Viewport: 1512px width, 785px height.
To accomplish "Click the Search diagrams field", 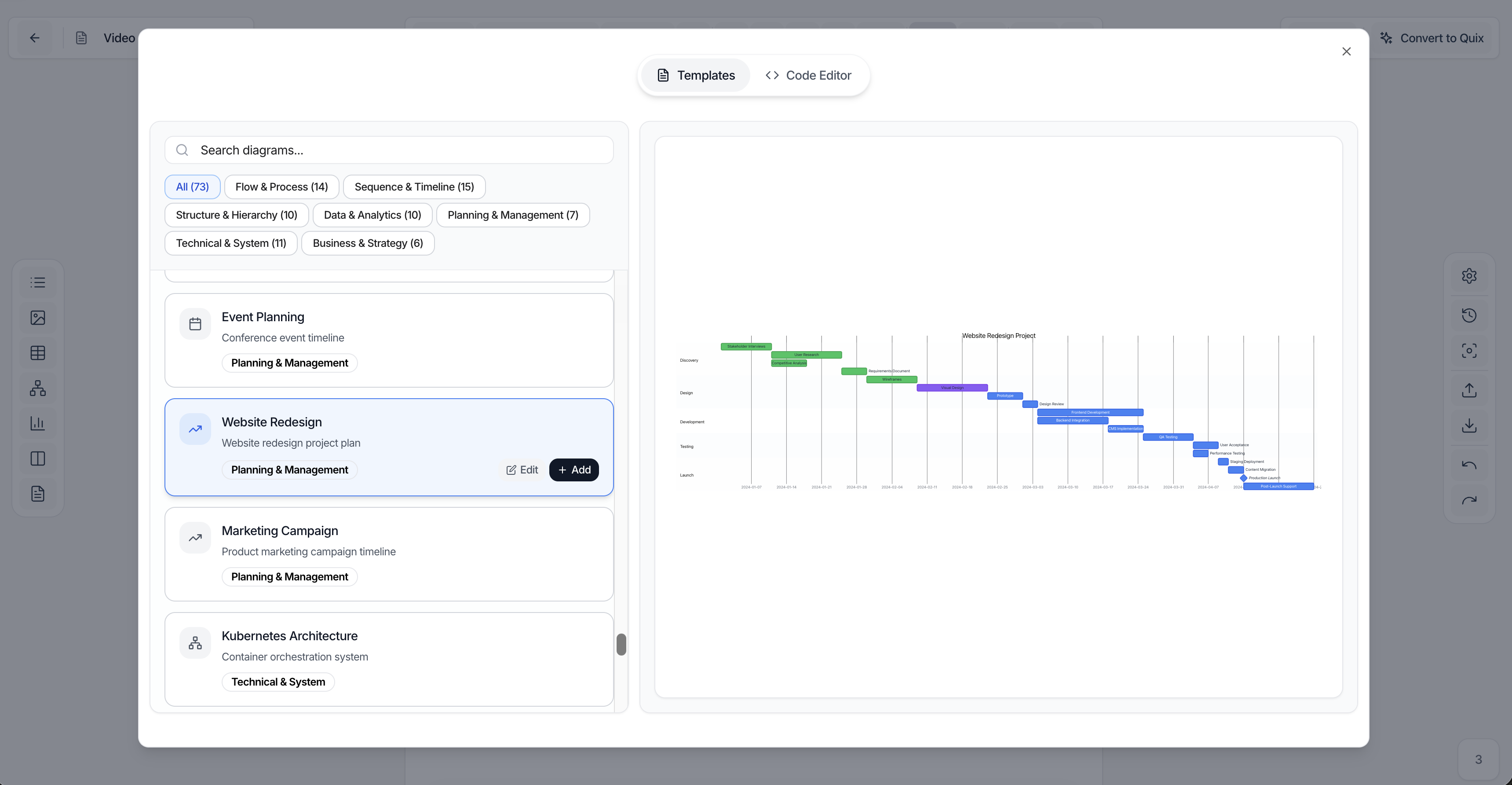I will click(389, 150).
